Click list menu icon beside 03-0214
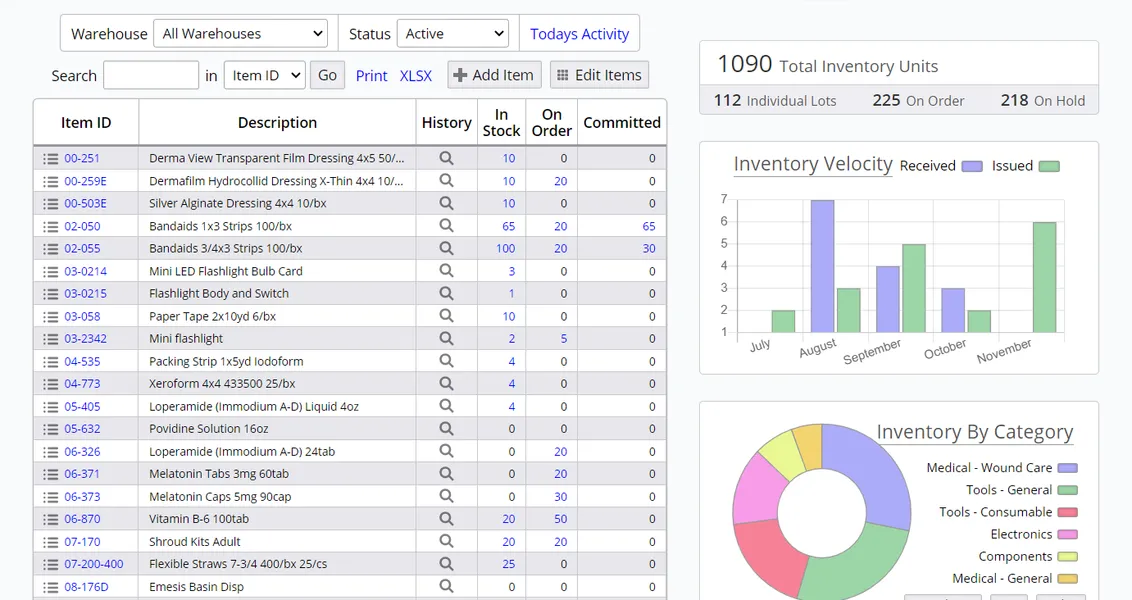 51,271
